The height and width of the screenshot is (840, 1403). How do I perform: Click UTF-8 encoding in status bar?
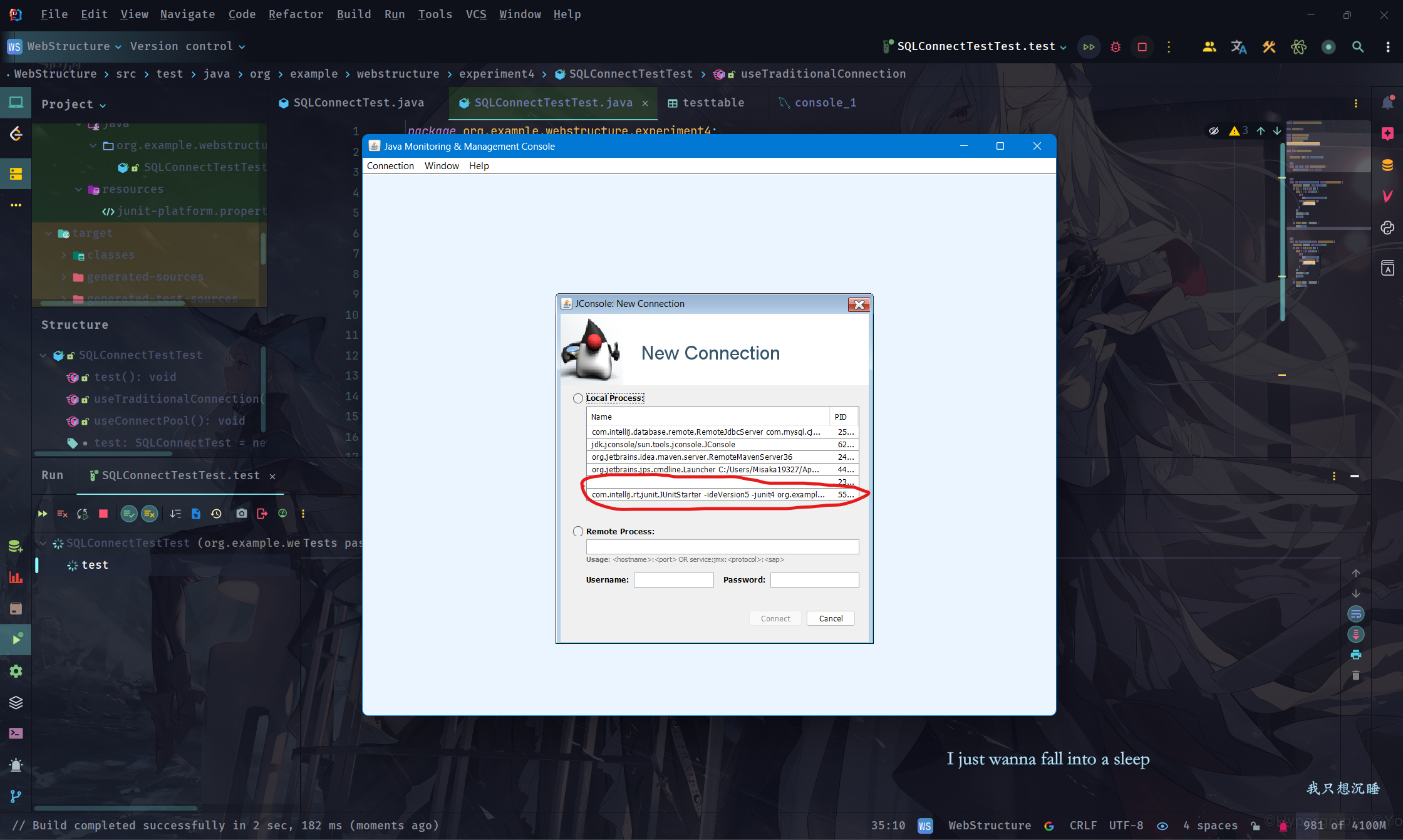[x=1126, y=826]
